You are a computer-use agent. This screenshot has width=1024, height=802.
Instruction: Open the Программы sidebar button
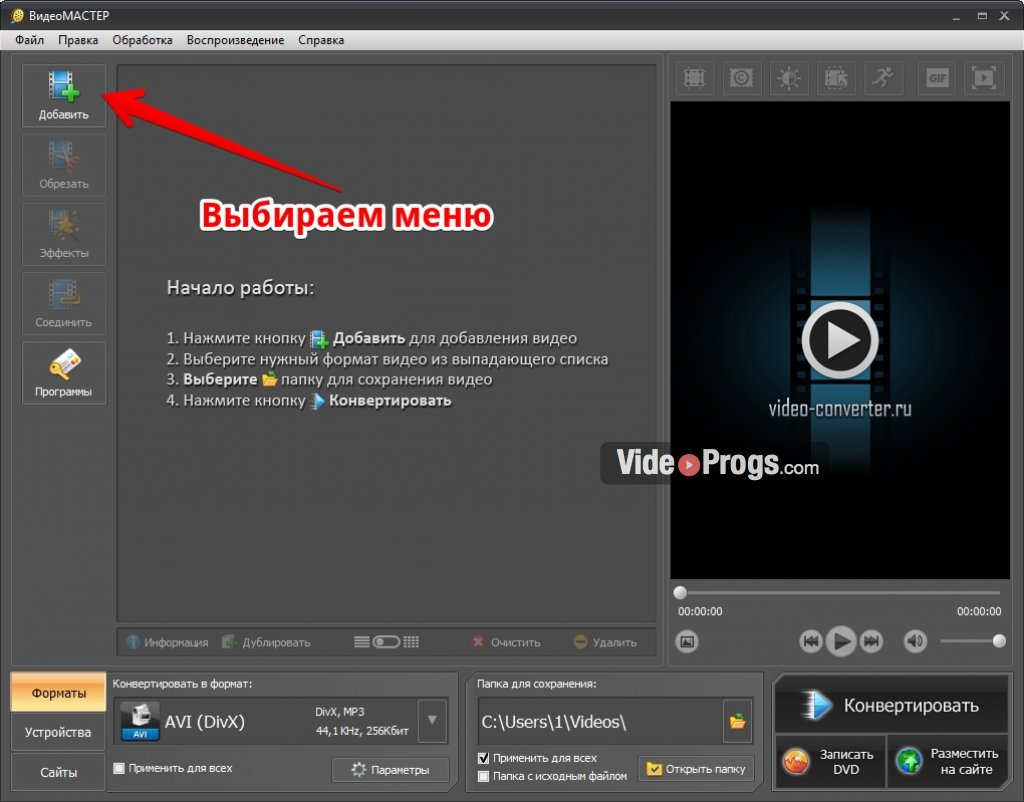pyautogui.click(x=63, y=373)
